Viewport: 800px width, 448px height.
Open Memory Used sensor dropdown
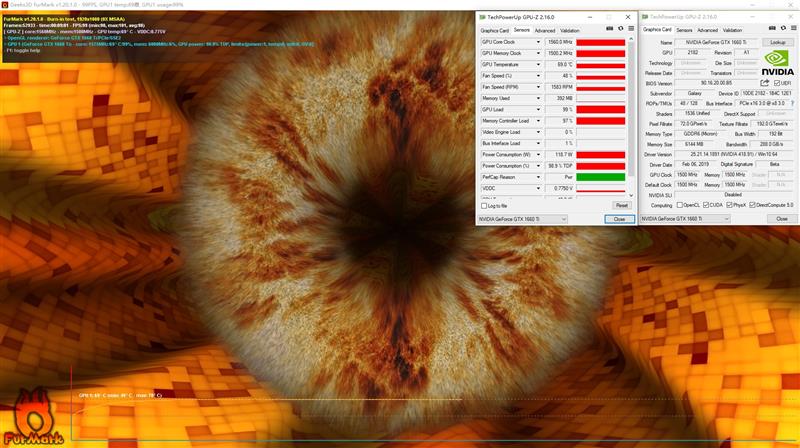pyautogui.click(x=538, y=98)
